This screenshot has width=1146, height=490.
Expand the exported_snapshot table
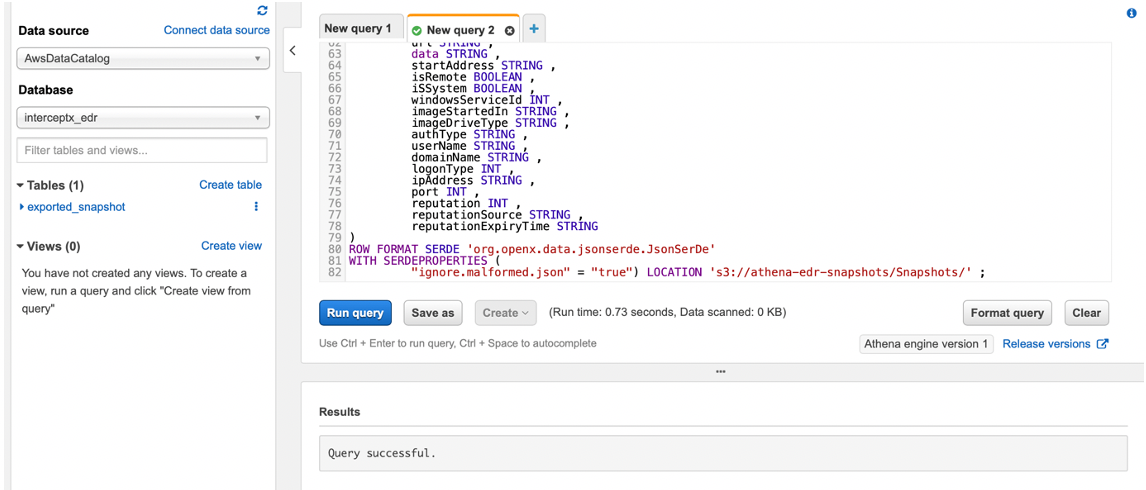pos(22,207)
